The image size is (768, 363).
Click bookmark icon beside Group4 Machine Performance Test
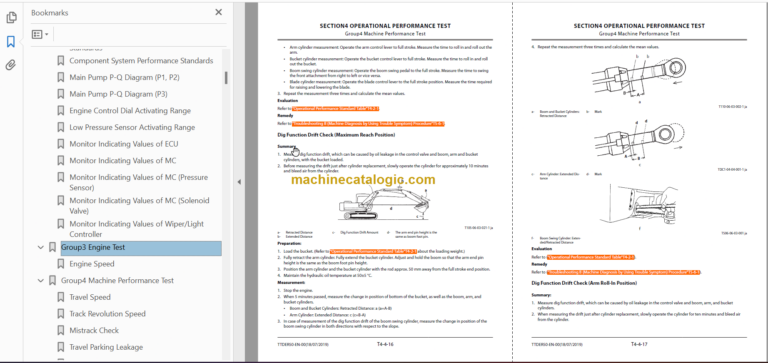[52, 281]
